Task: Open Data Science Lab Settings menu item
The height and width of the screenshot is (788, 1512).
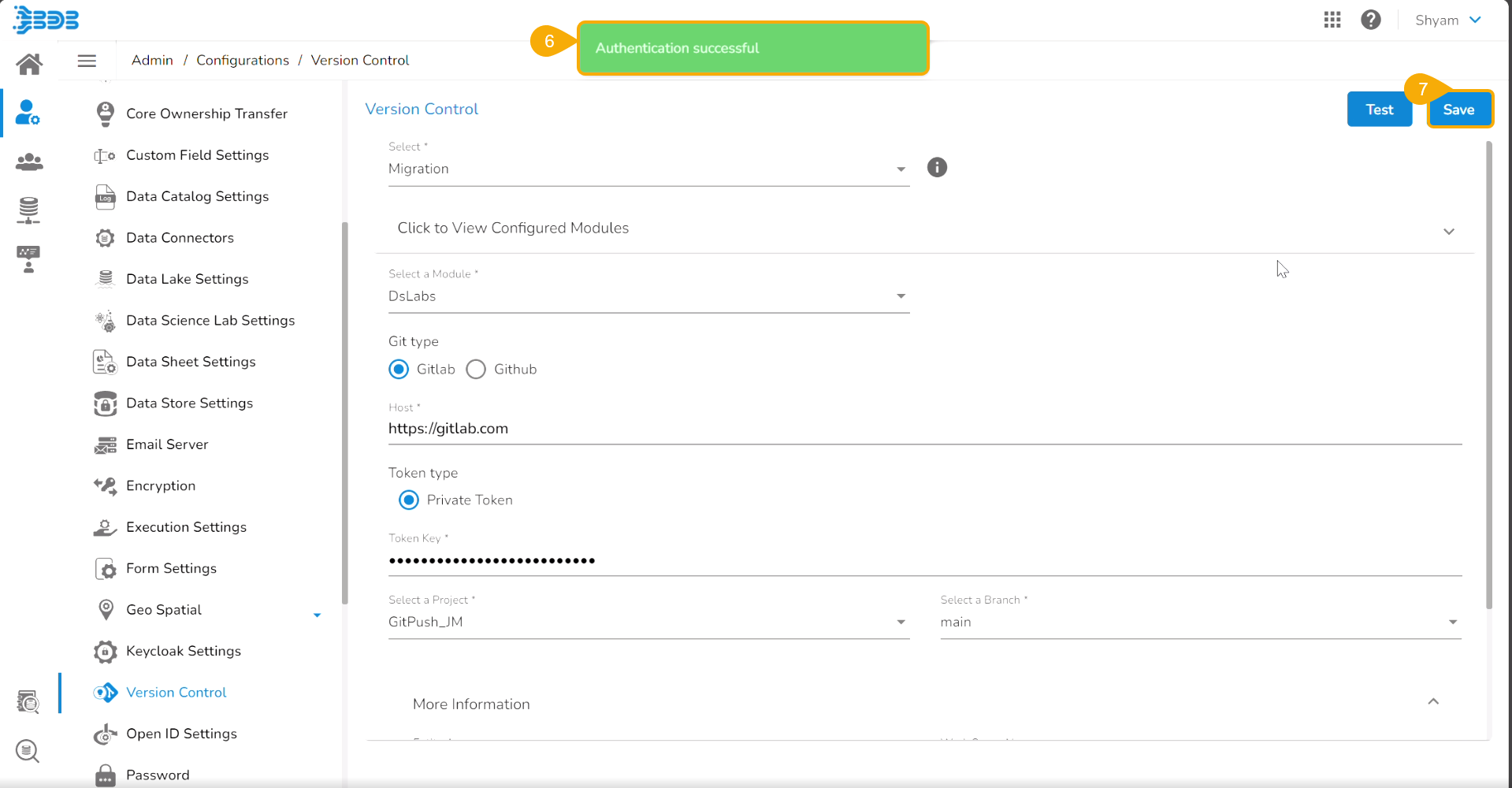Action: pos(210,321)
